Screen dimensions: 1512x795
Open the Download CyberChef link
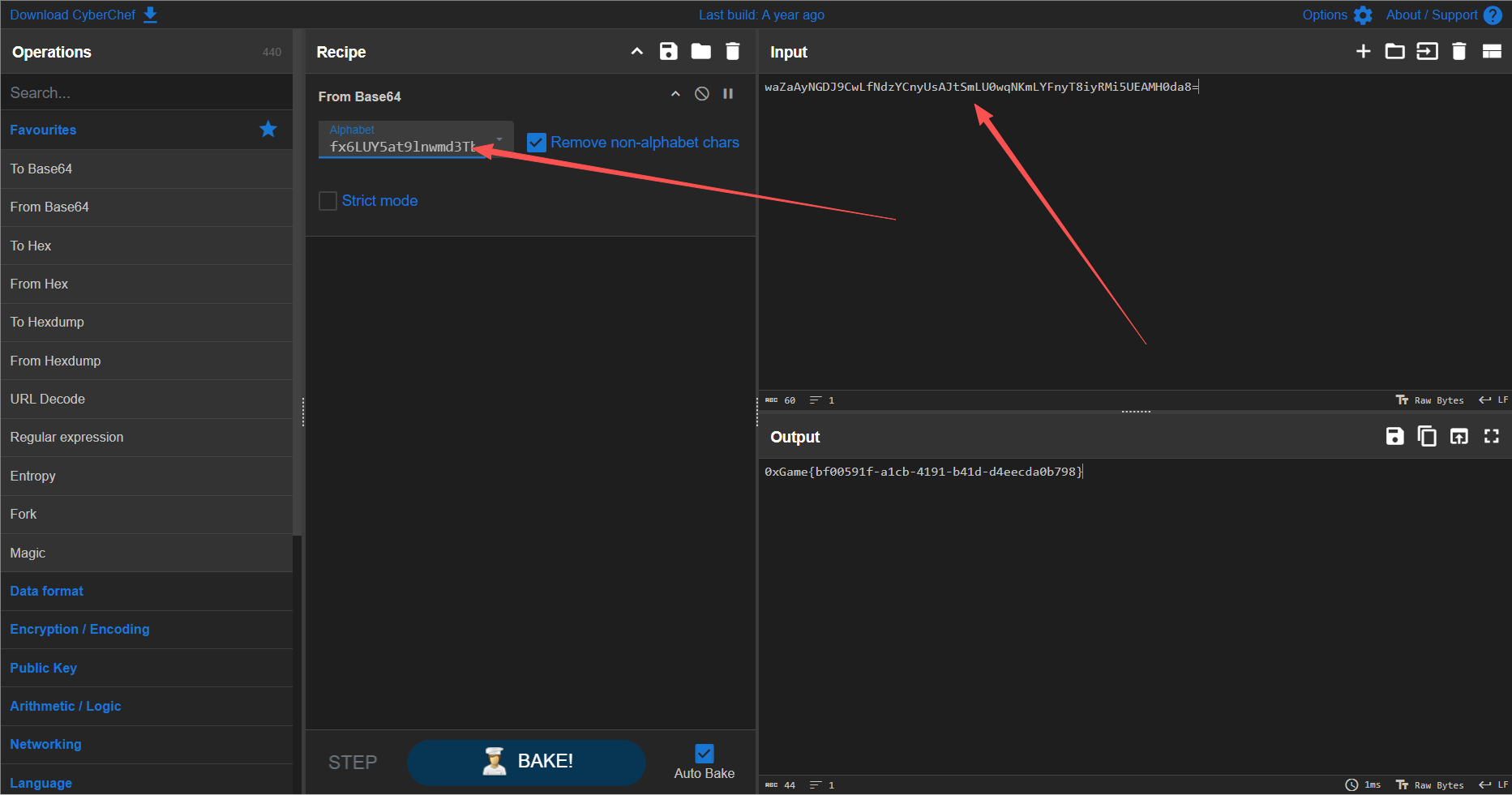pos(83,15)
